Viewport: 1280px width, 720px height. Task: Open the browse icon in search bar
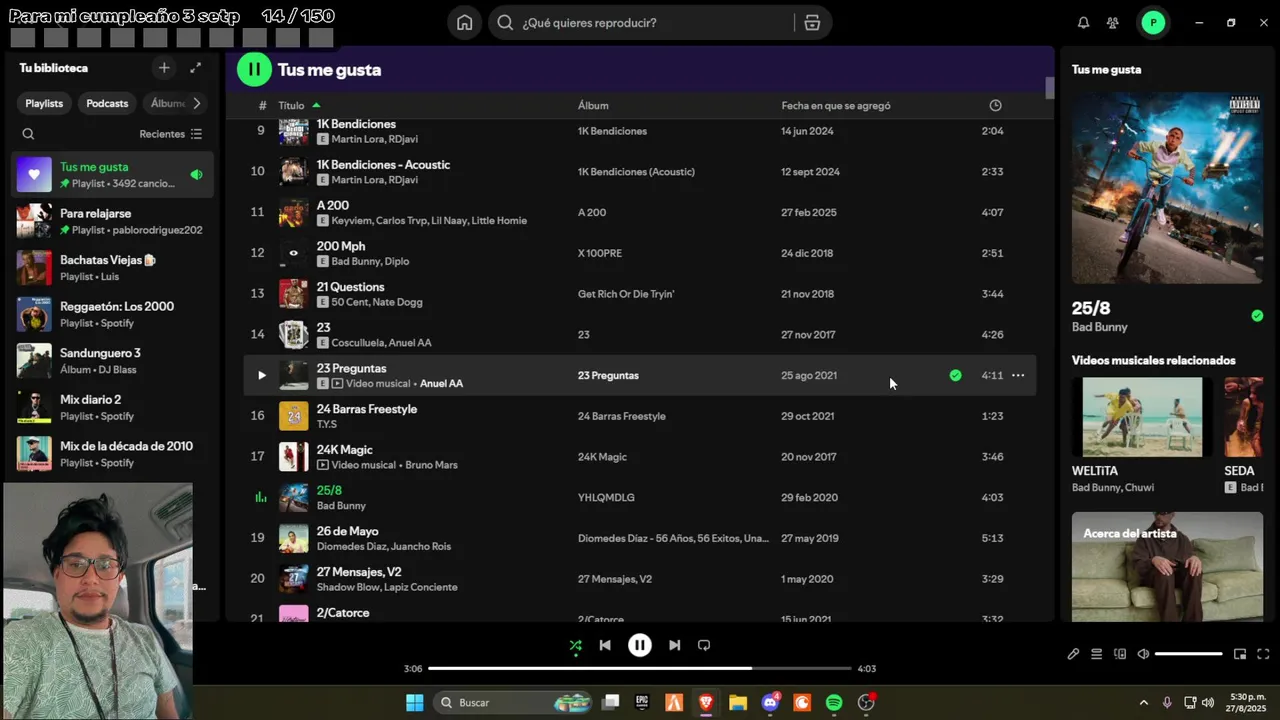point(812,23)
